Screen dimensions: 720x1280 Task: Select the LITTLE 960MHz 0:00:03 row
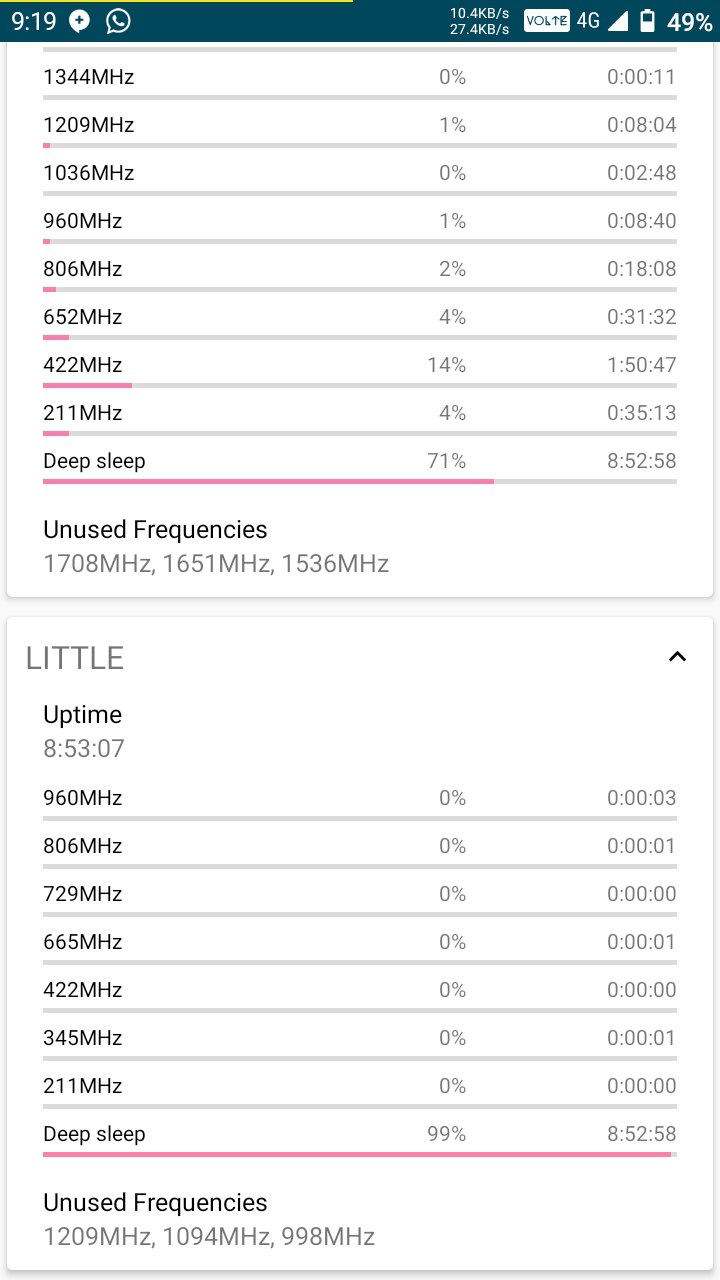pos(360,803)
